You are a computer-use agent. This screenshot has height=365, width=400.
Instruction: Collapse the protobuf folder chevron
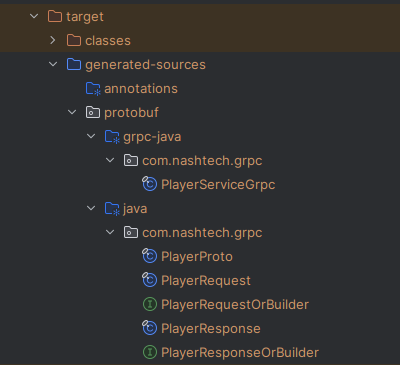(x=72, y=112)
